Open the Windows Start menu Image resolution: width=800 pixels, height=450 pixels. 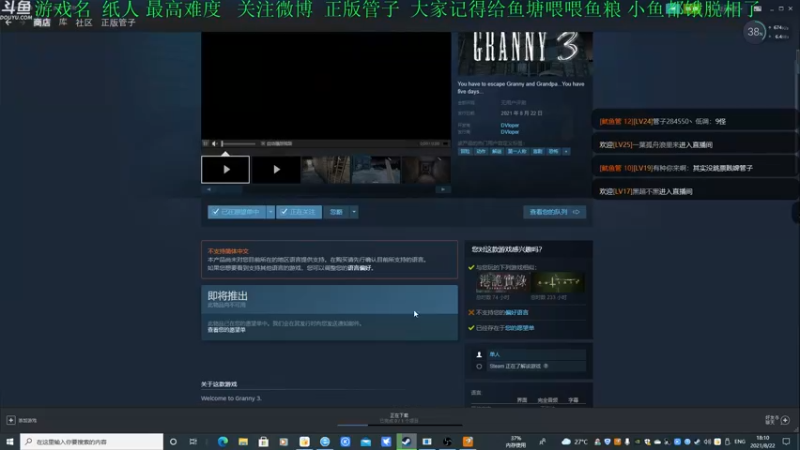click(10, 441)
